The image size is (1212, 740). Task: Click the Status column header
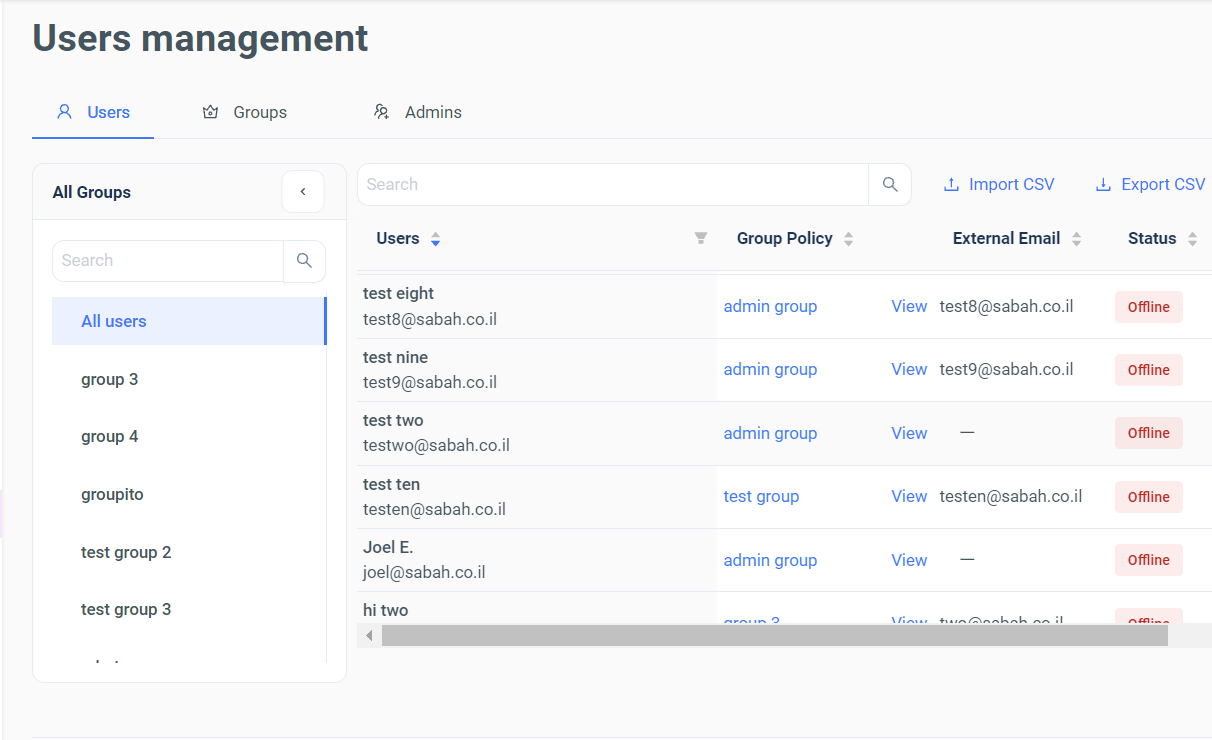(x=1152, y=238)
